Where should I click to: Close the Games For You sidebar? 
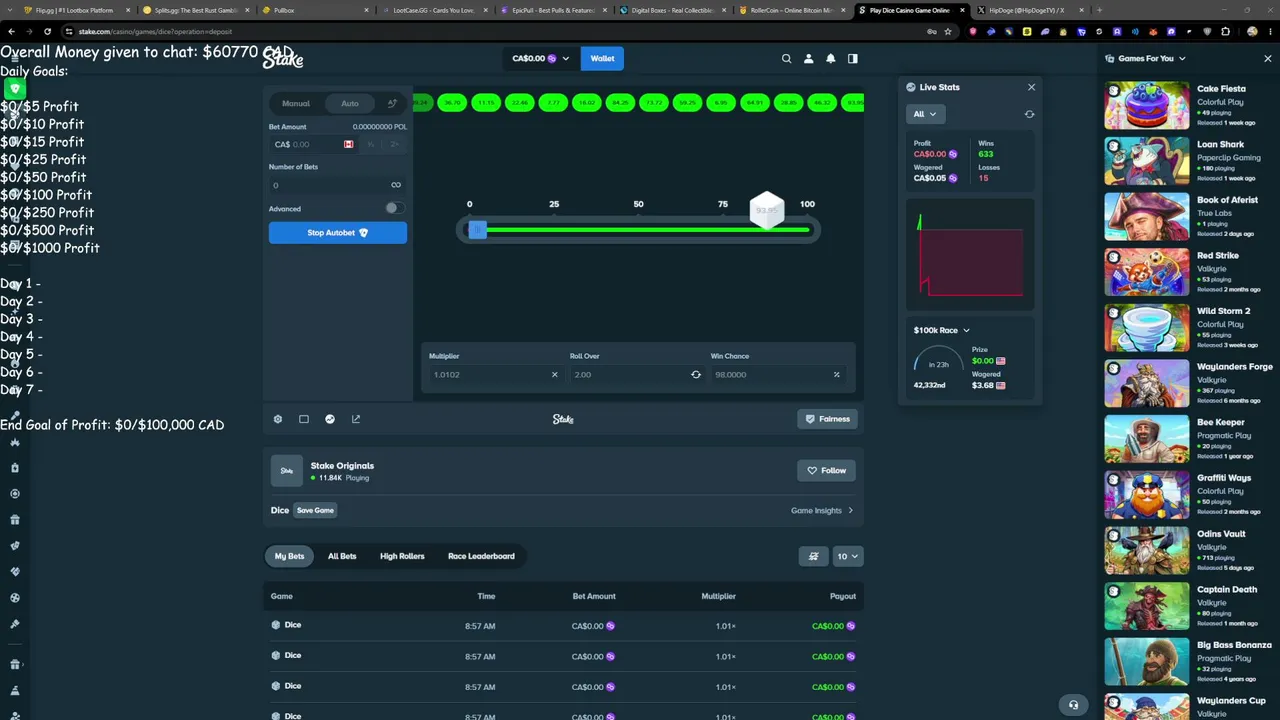[1267, 59]
